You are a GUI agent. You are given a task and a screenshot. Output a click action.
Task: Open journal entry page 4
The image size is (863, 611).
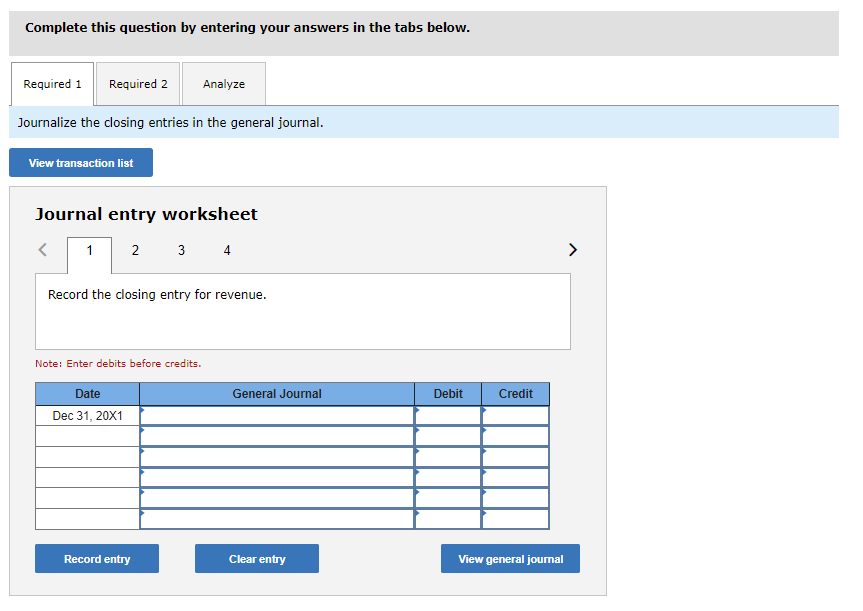(227, 250)
